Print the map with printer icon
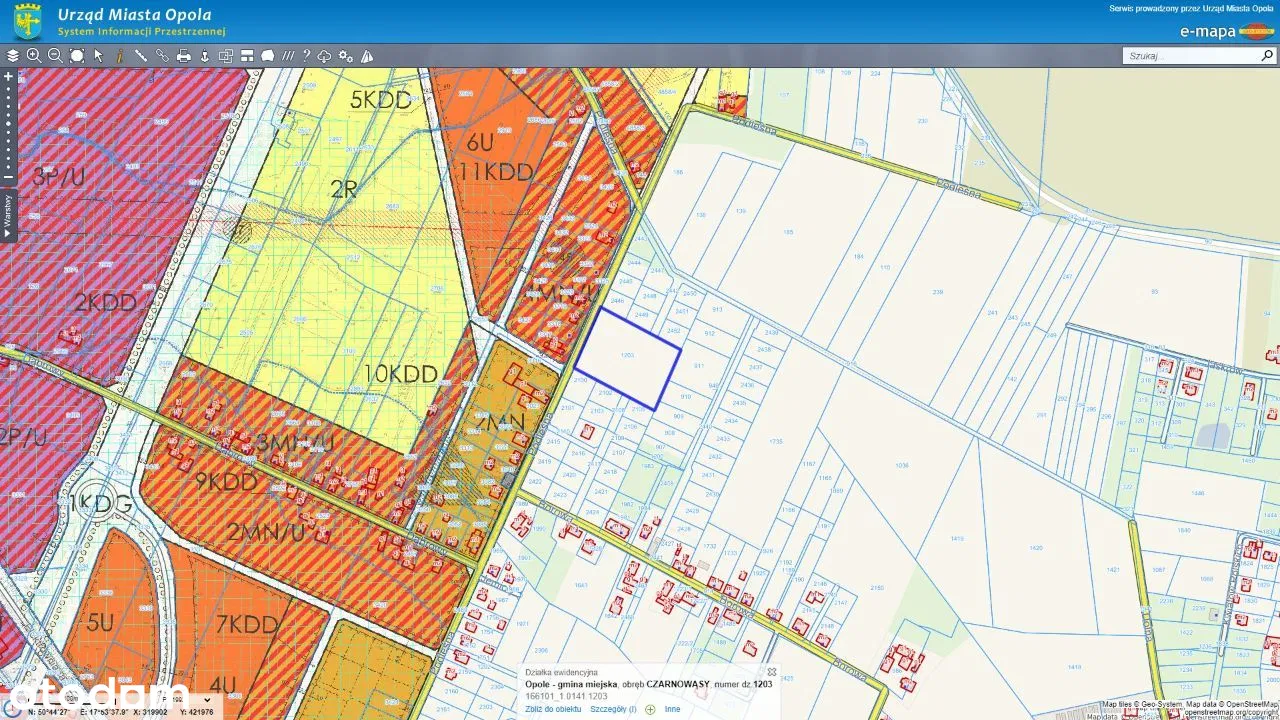Image resolution: width=1280 pixels, height=720 pixels. click(184, 56)
